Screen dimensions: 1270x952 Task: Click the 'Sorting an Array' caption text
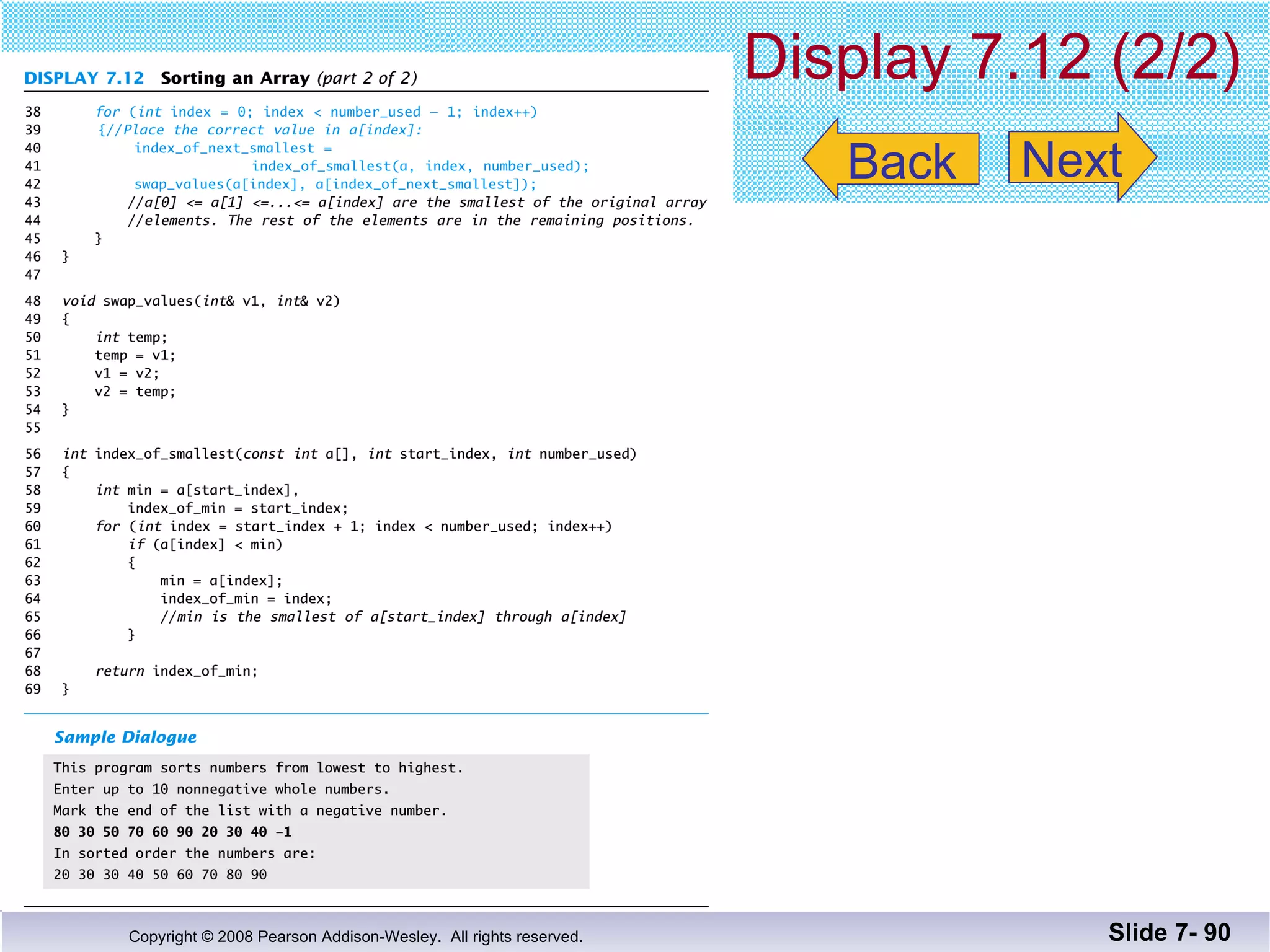coord(235,78)
